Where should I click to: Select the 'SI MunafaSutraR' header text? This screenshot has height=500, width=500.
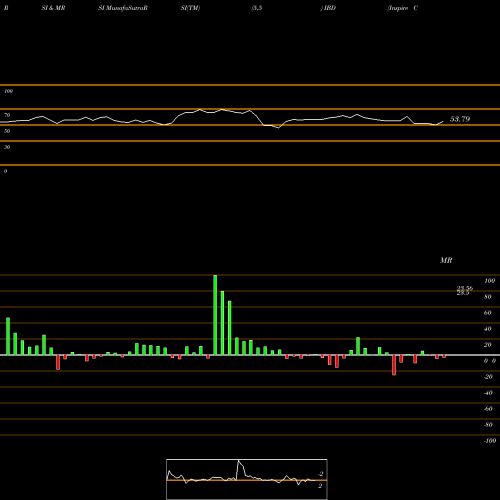(123, 8)
